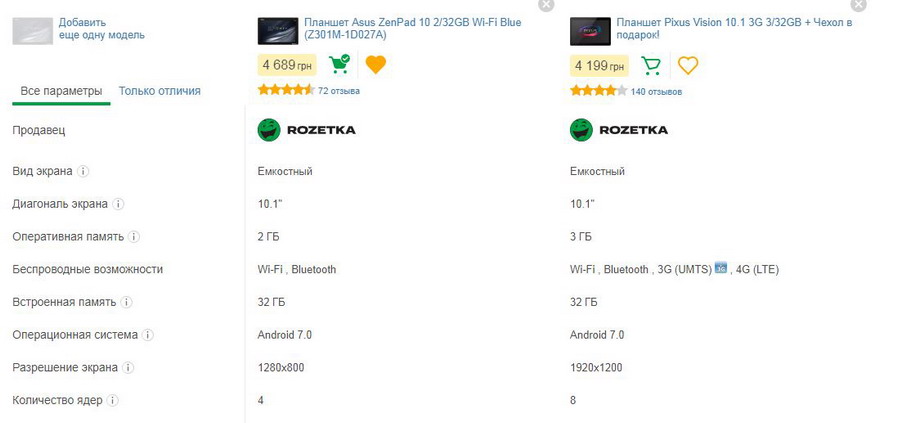Remove Asus ZenPad from comparison
Viewport: 897px width, 423px height.
coord(546,4)
